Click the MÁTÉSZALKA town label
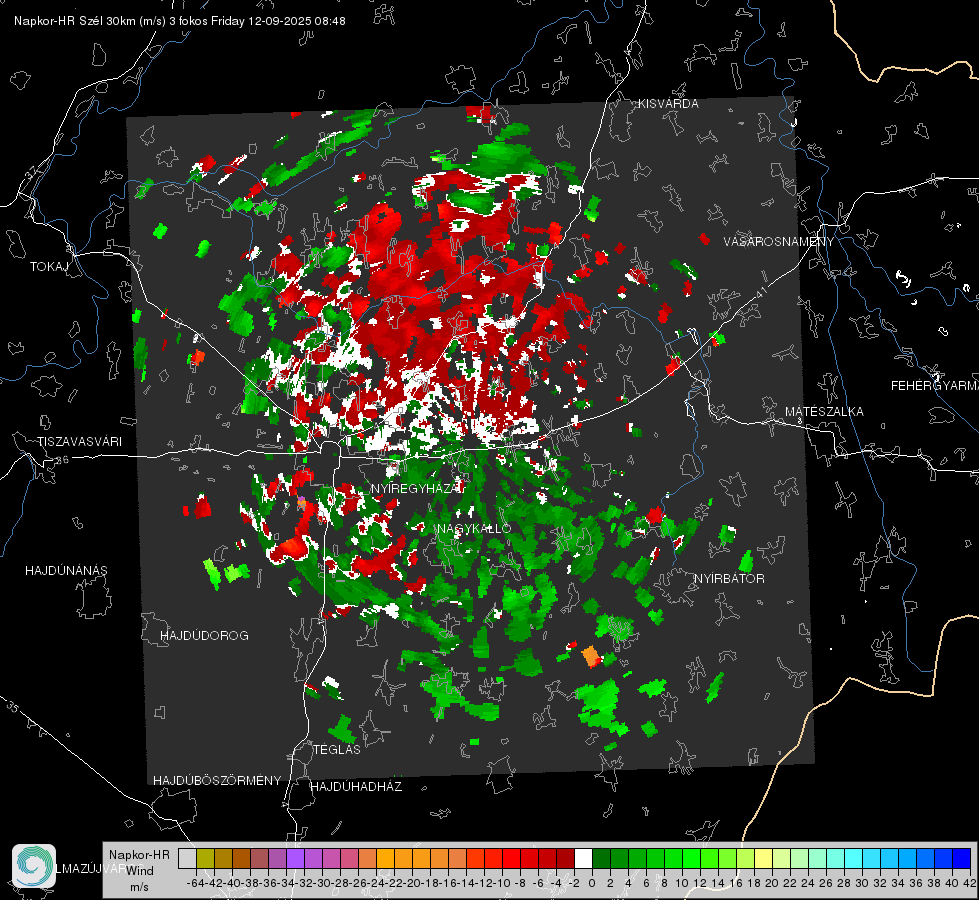The height and width of the screenshot is (900, 979). 824,412
